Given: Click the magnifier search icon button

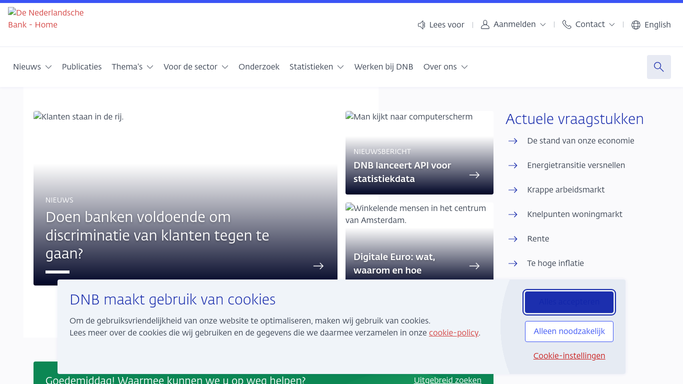Looking at the screenshot, I should pos(659,67).
